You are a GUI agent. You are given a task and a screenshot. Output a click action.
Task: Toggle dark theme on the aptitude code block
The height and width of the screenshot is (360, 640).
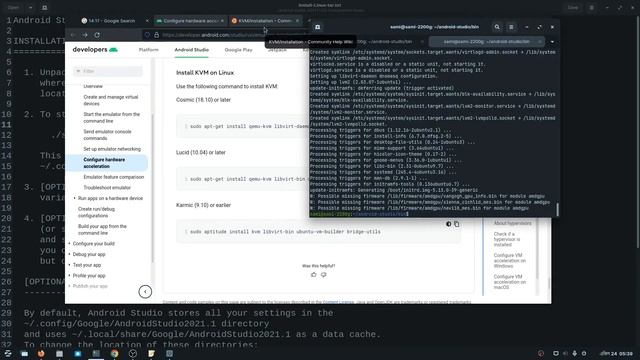click(449, 224)
